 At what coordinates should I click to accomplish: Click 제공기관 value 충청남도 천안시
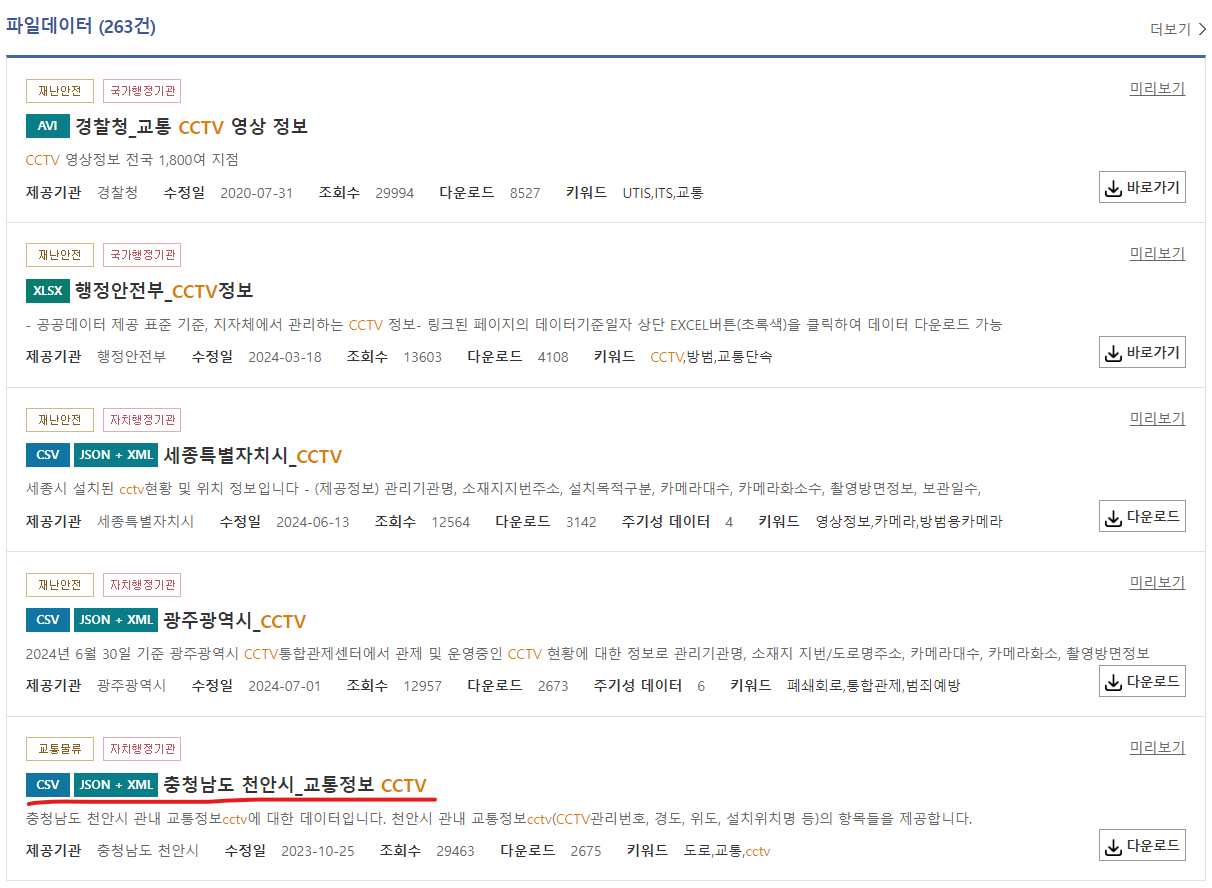(x=148, y=851)
